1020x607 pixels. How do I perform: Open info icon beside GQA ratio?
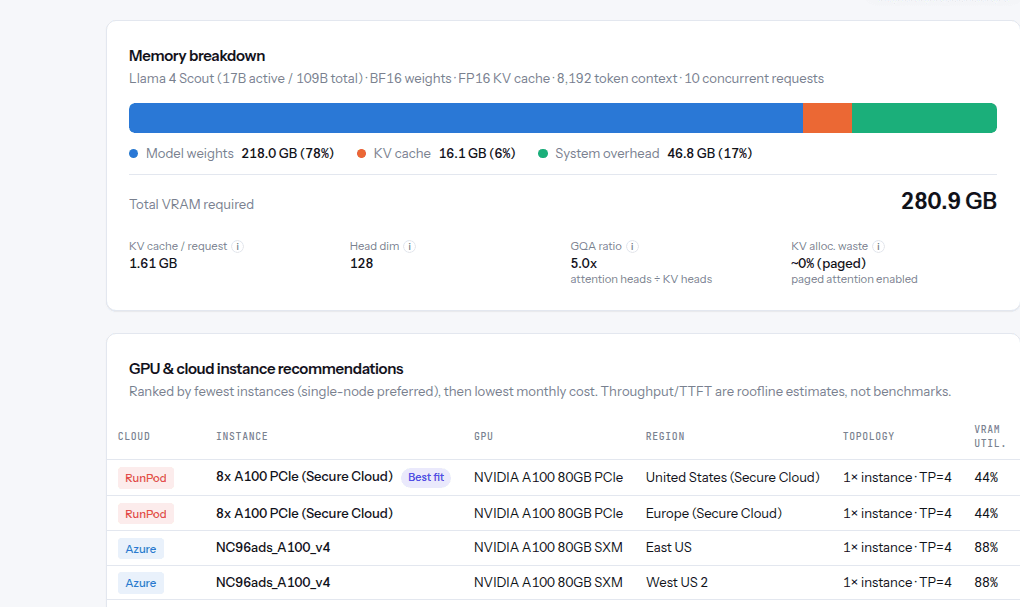click(x=632, y=247)
